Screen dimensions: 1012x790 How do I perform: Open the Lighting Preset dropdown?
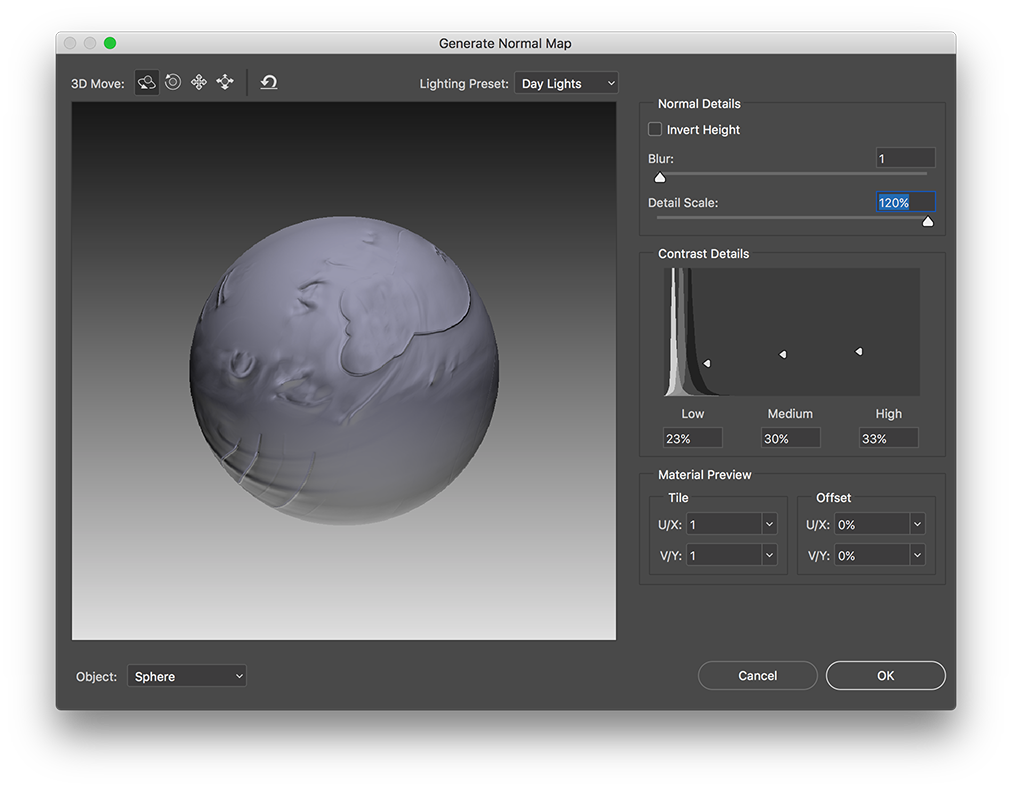[566, 83]
